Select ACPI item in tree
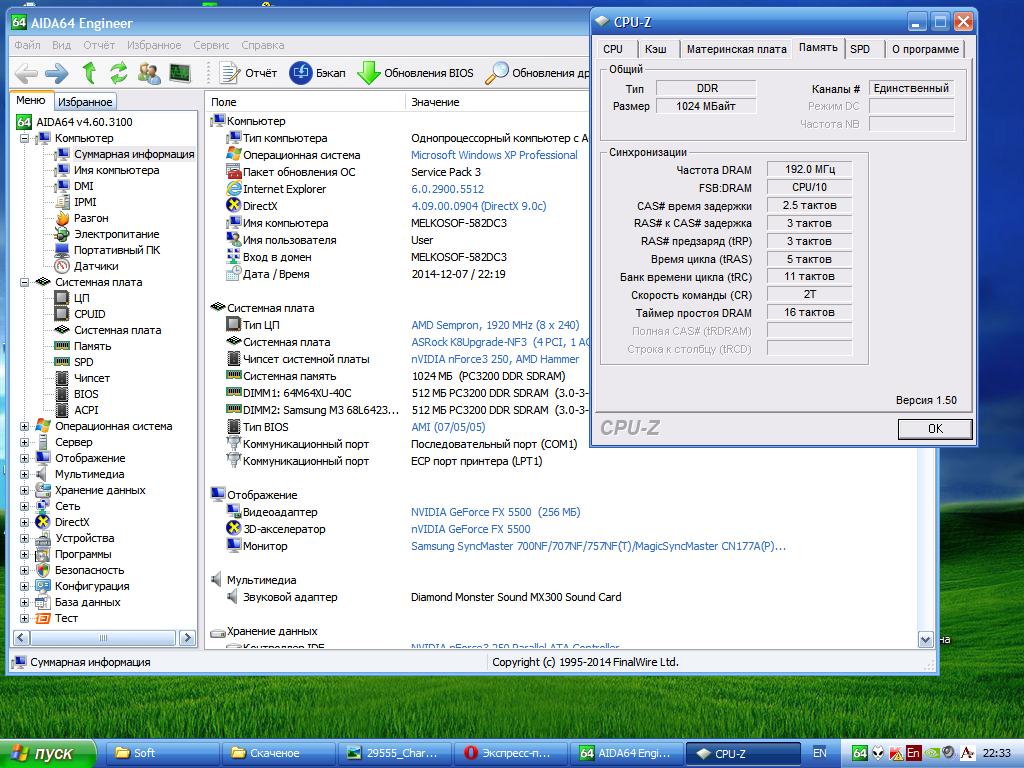The height and width of the screenshot is (768, 1024). click(x=86, y=410)
